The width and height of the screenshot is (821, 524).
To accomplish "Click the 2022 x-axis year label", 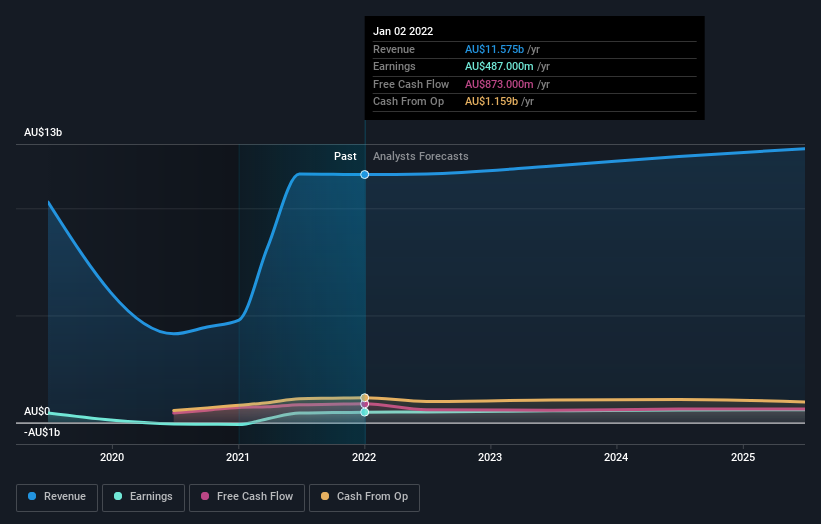I will [x=364, y=457].
